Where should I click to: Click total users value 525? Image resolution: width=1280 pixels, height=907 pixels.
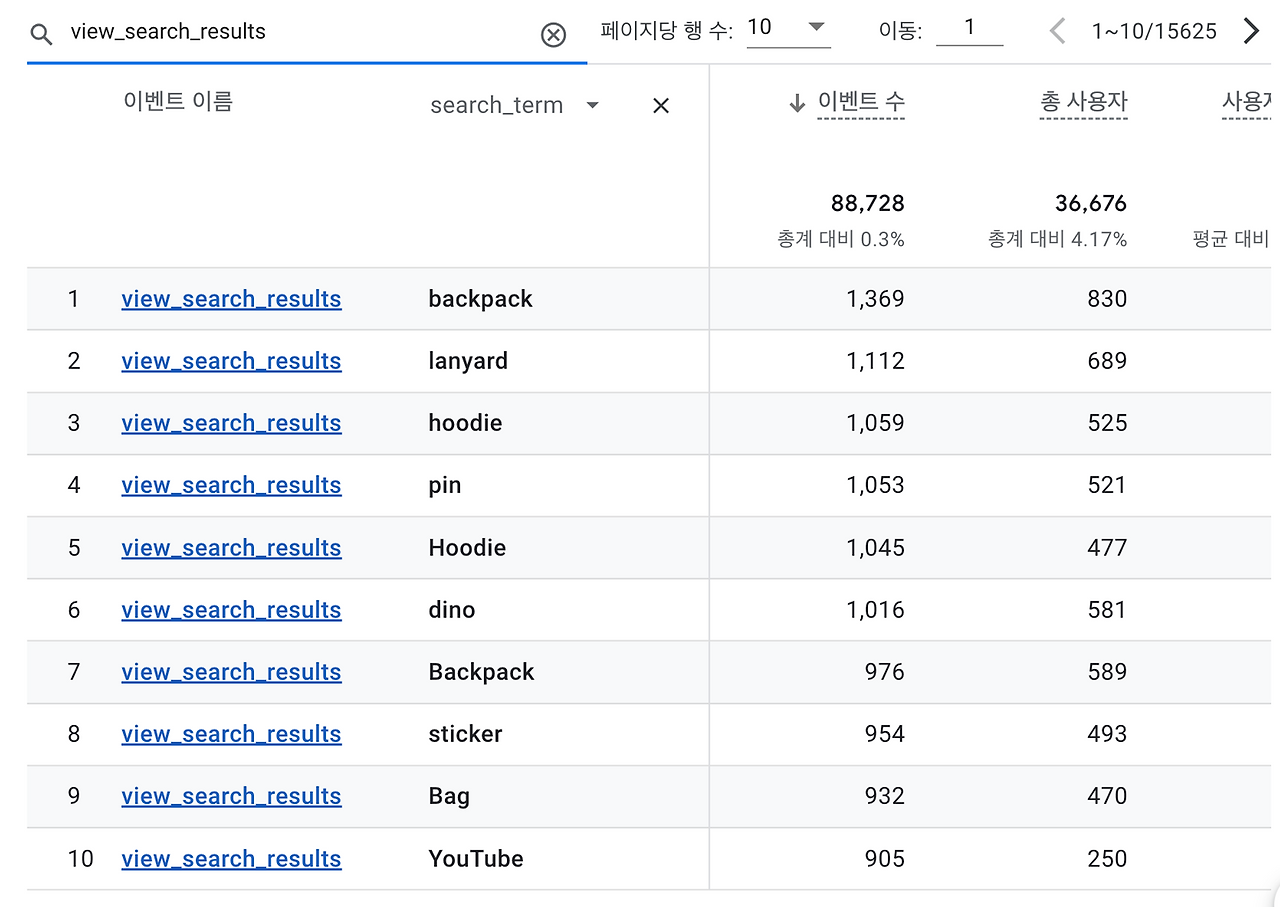[1107, 423]
